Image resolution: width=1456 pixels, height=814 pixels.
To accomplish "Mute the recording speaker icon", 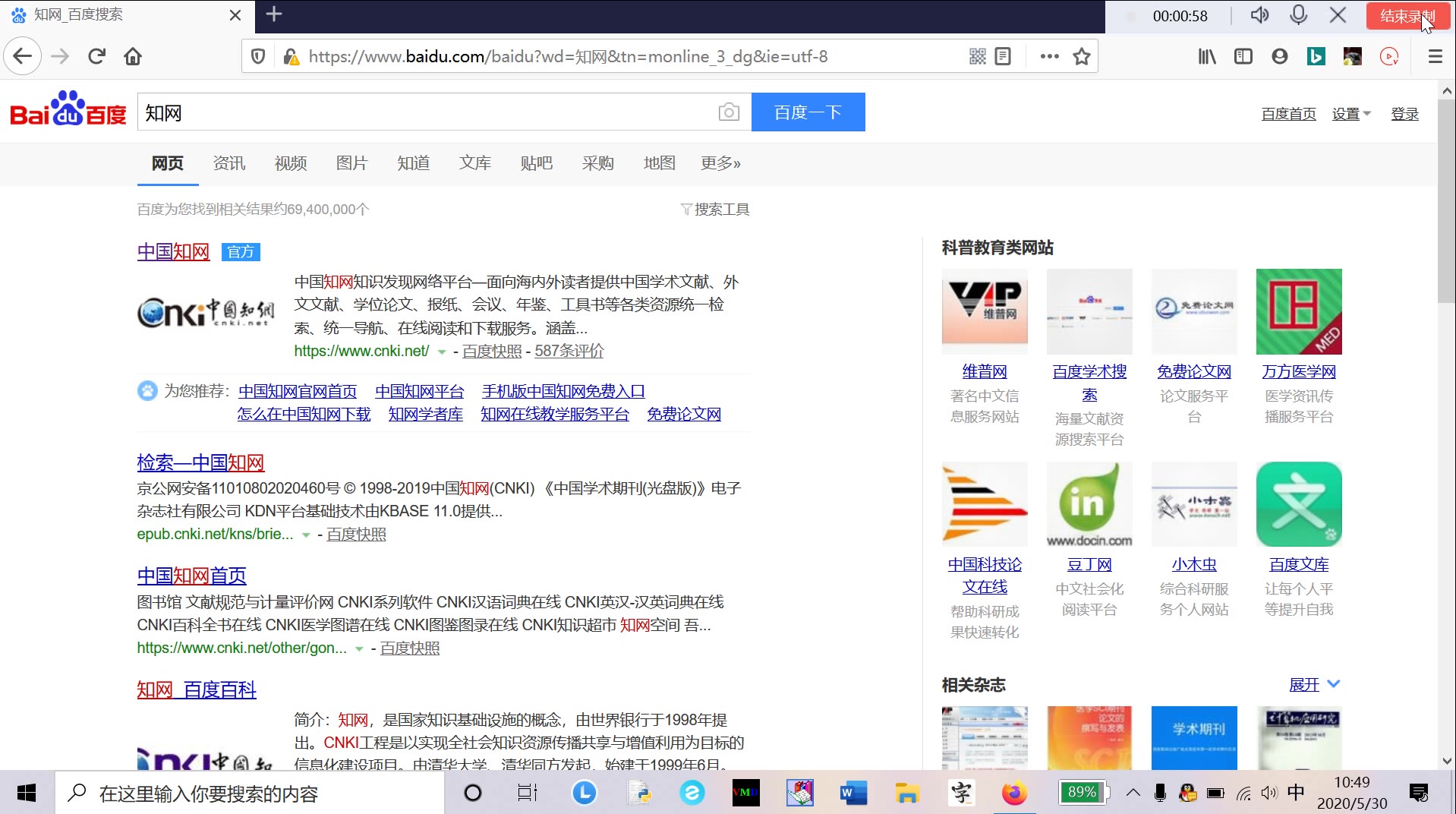I will pyautogui.click(x=1259, y=15).
